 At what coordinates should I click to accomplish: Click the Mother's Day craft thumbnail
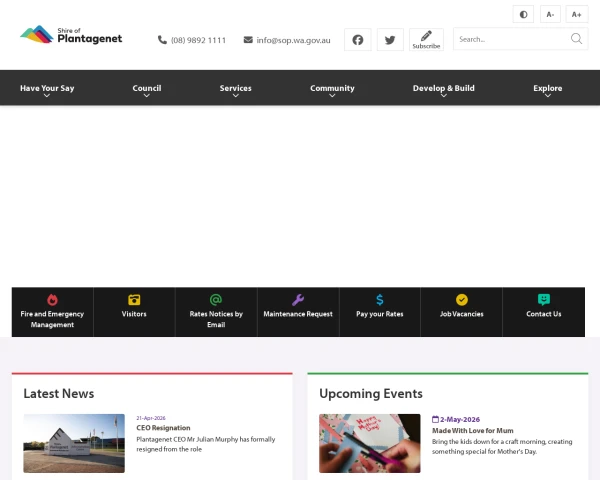(x=370, y=443)
